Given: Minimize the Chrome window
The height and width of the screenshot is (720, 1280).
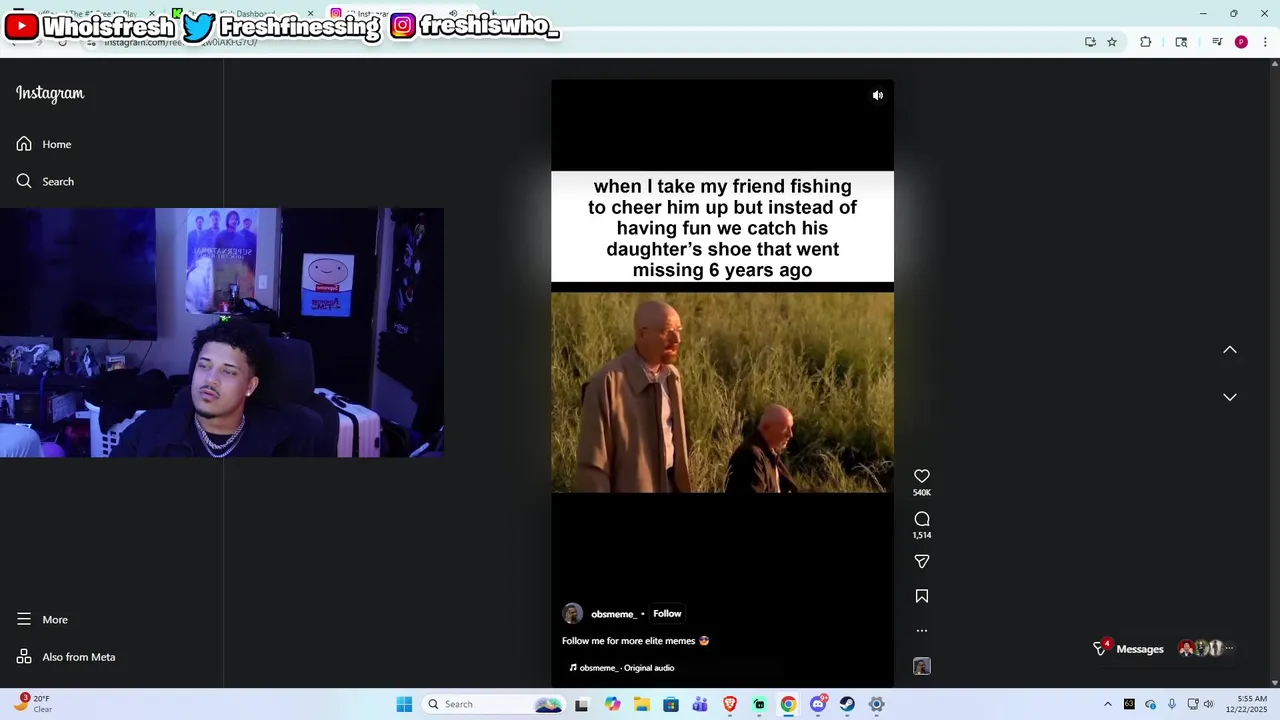Looking at the screenshot, I should pos(1203,13).
